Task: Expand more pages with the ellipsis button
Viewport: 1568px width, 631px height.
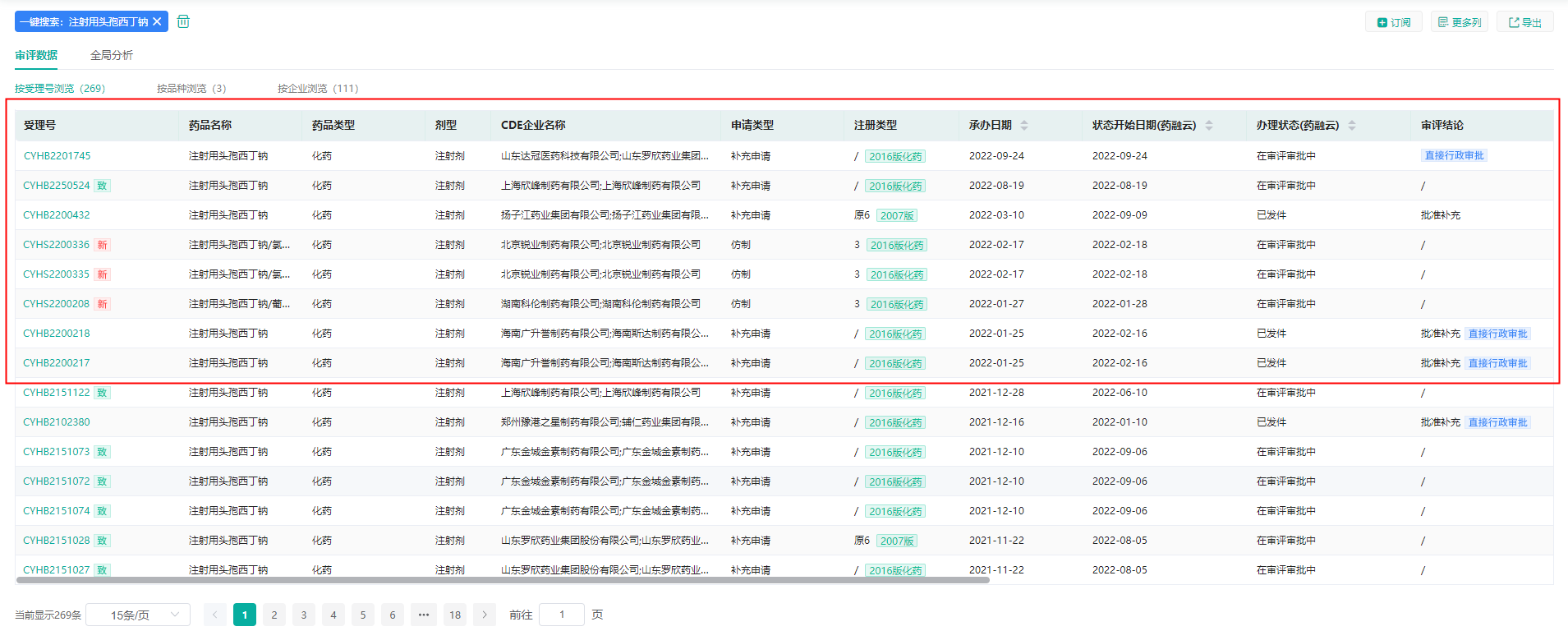Action: point(424,615)
